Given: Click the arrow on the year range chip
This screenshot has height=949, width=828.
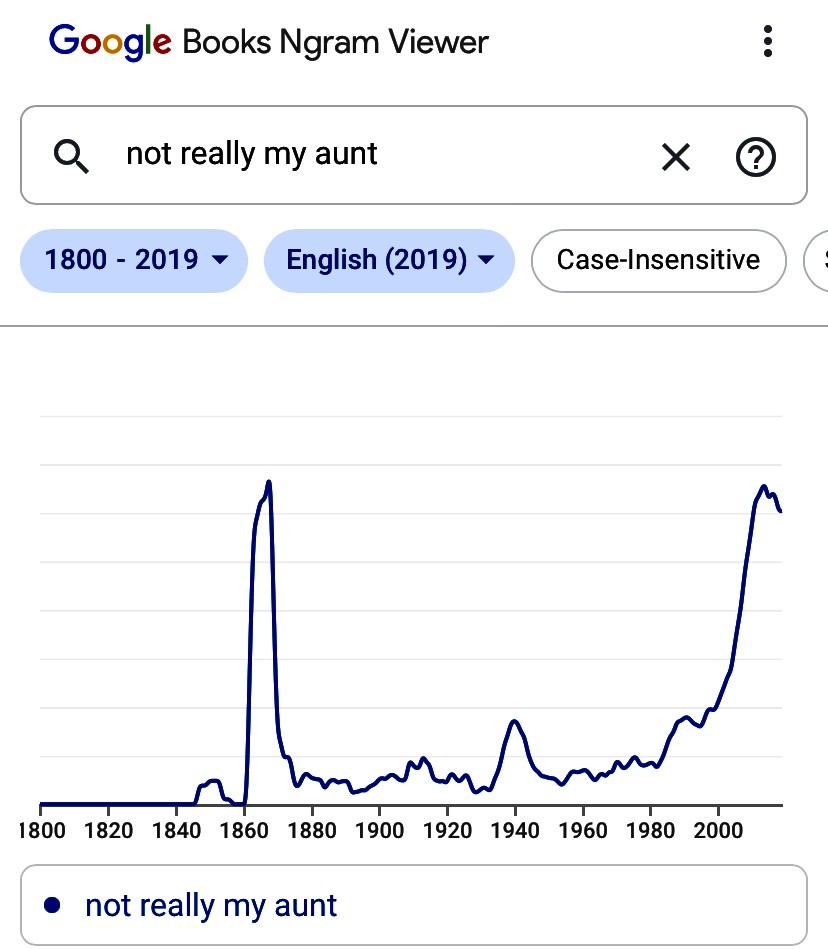Looking at the screenshot, I should click(221, 261).
